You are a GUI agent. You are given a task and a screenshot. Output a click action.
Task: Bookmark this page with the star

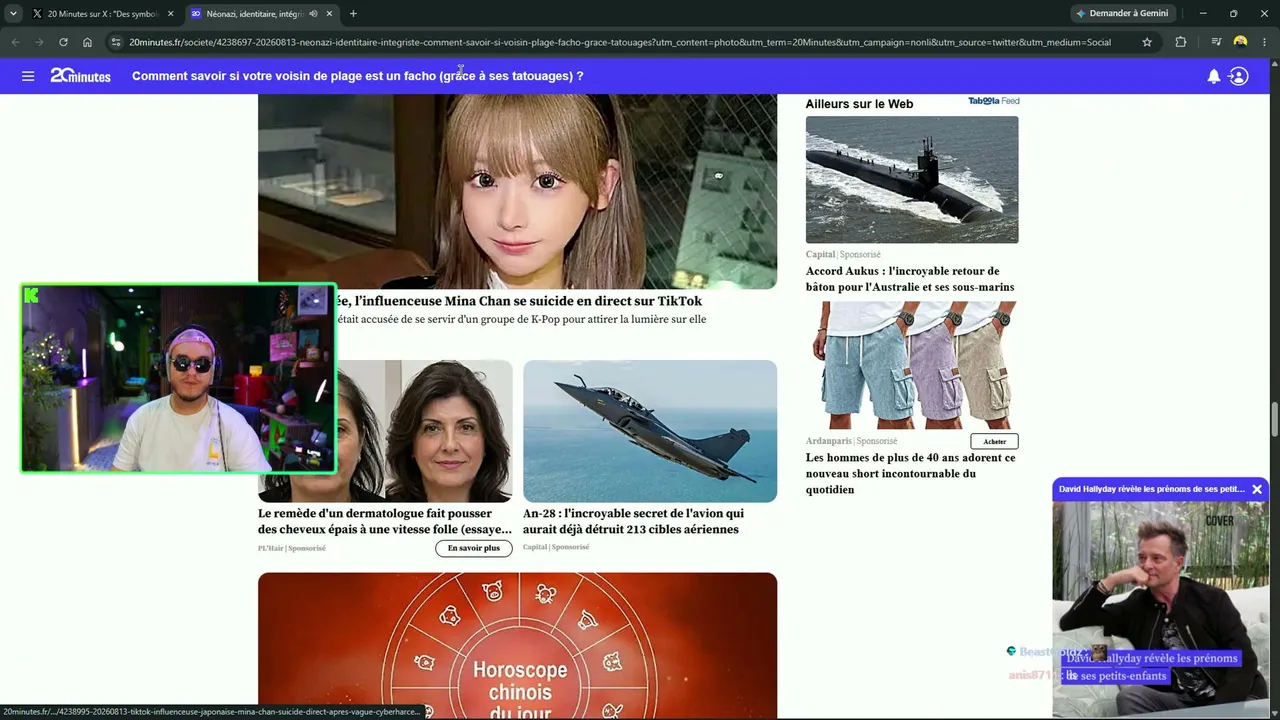(x=1147, y=42)
